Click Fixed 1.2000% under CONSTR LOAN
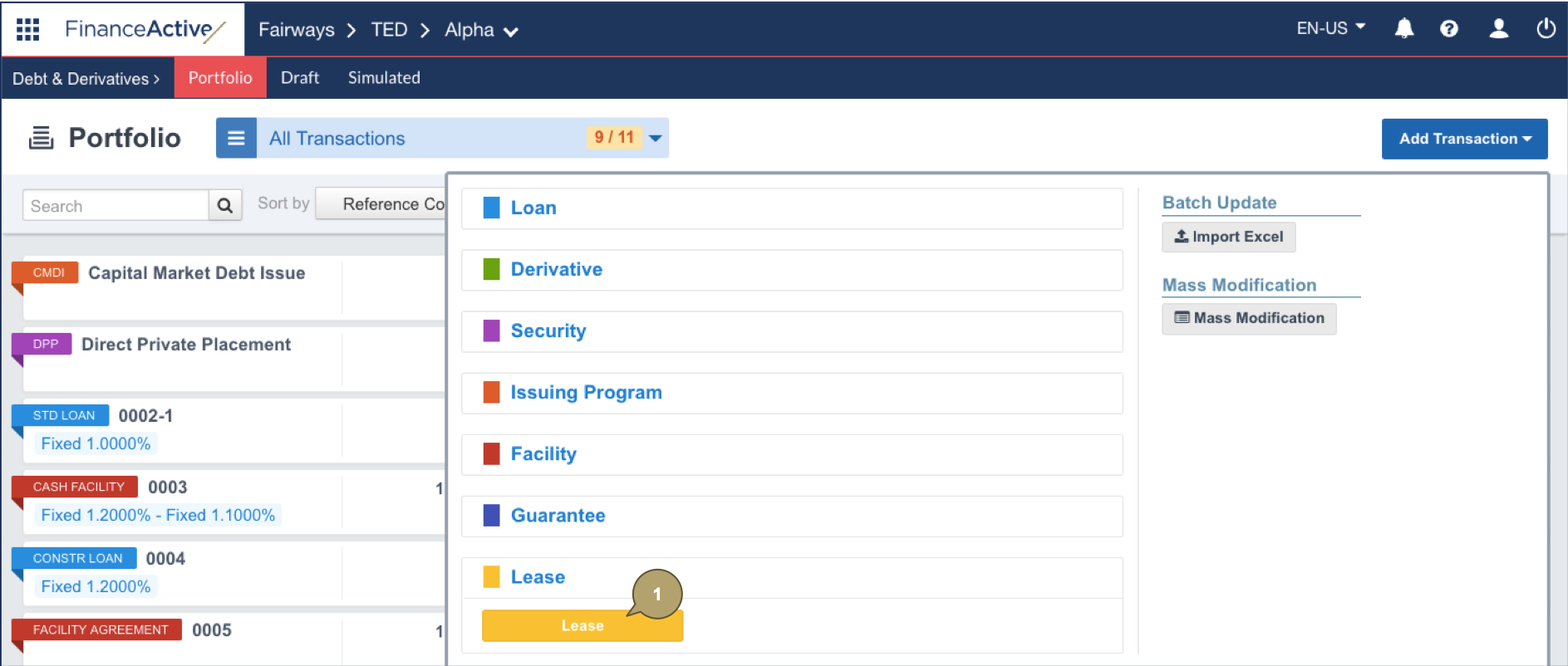1568x666 pixels. click(96, 586)
